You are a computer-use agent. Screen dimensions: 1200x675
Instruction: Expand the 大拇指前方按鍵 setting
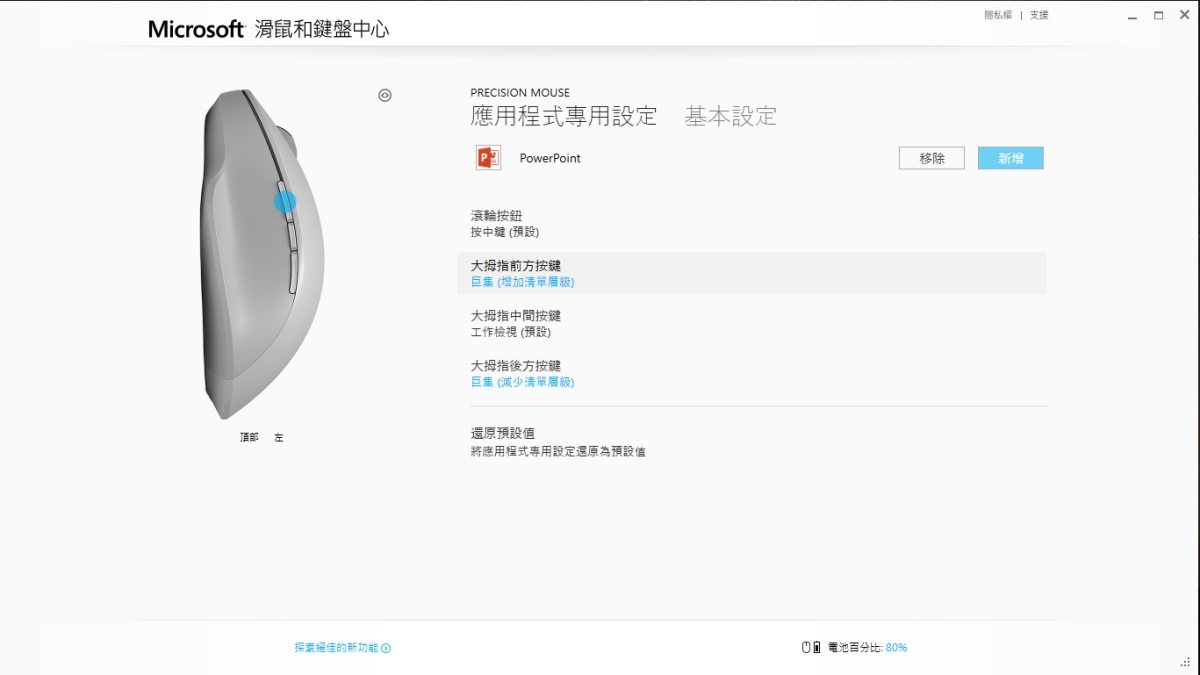point(516,273)
